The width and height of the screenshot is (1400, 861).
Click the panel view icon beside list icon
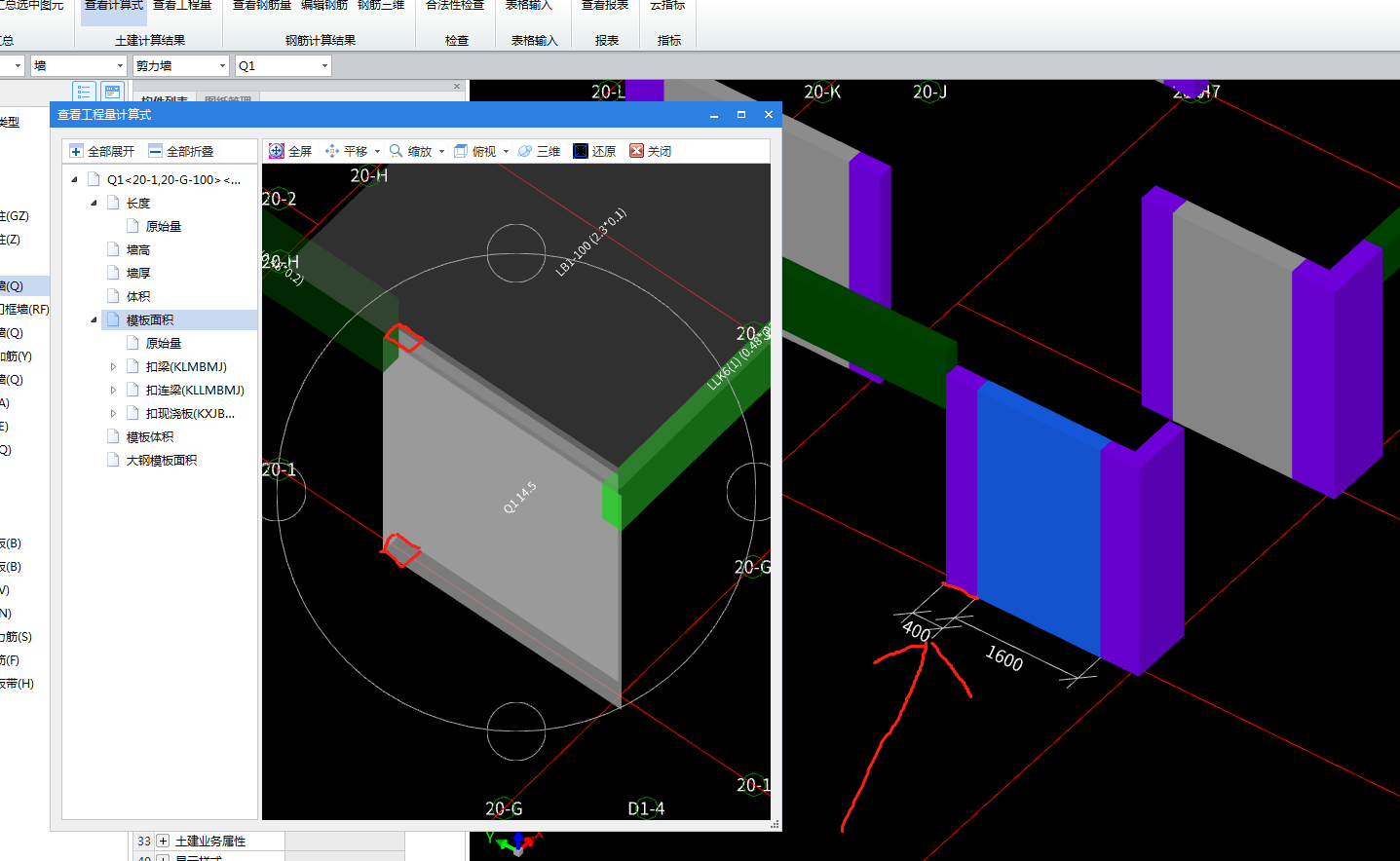(x=112, y=92)
